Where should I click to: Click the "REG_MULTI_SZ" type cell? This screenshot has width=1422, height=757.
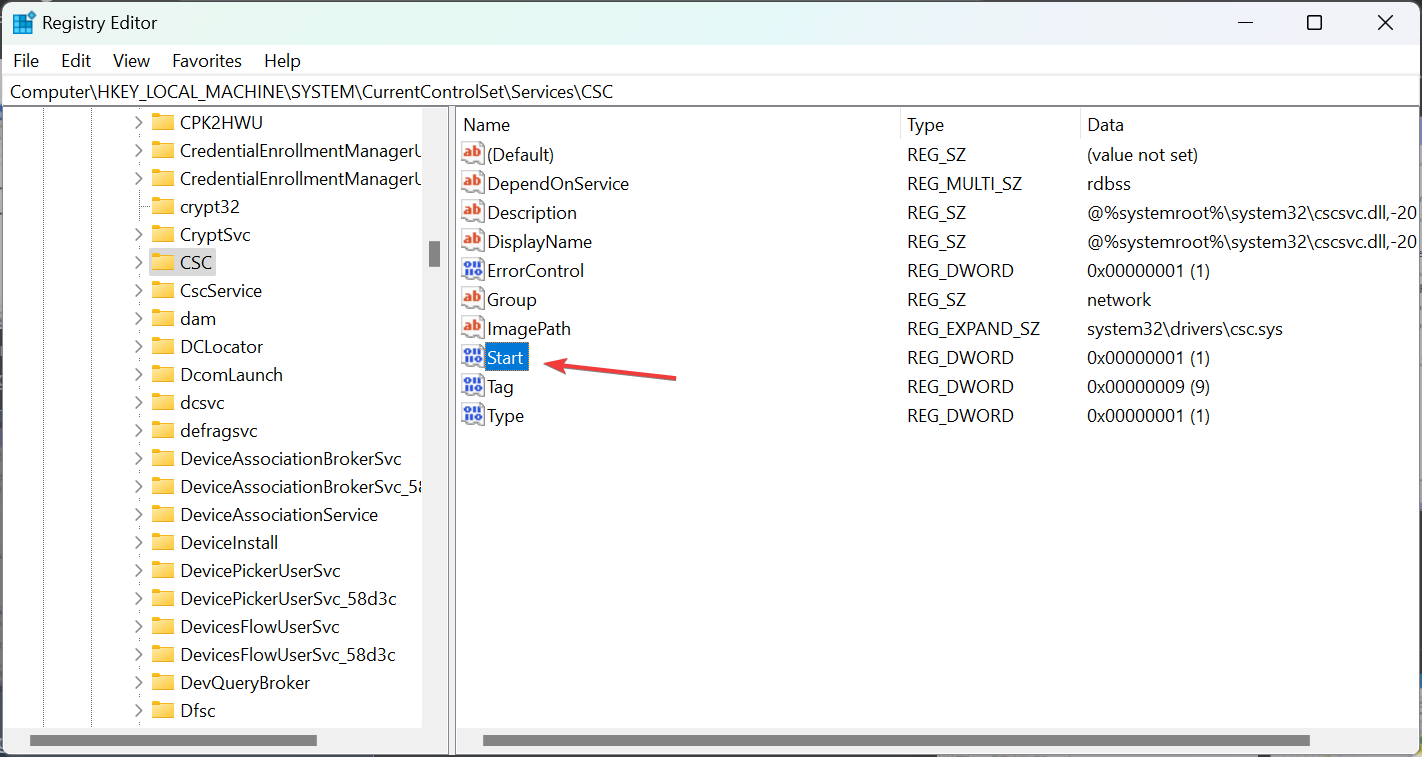point(964,183)
